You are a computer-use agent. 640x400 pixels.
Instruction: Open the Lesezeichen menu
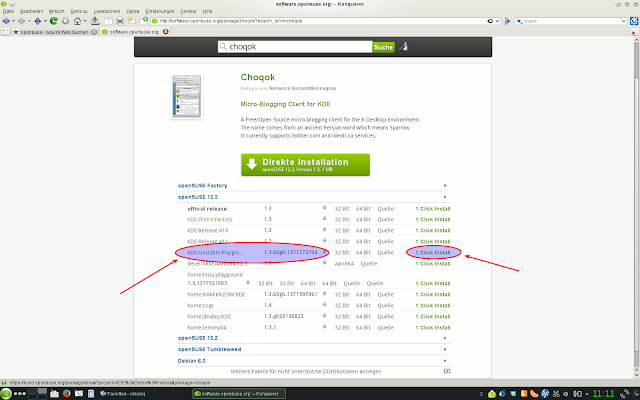[107, 11]
